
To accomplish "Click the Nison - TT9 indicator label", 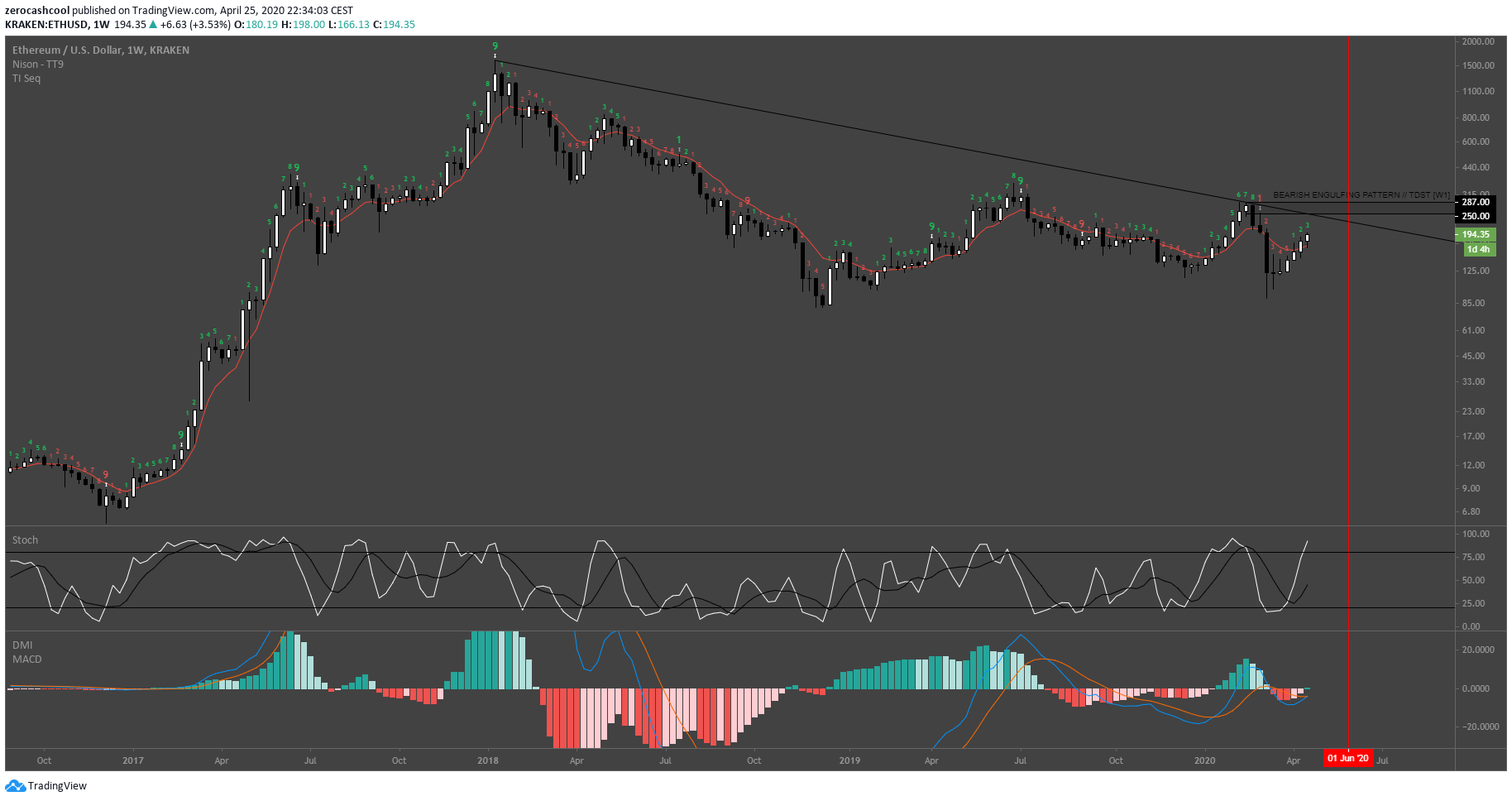I will (38, 65).
